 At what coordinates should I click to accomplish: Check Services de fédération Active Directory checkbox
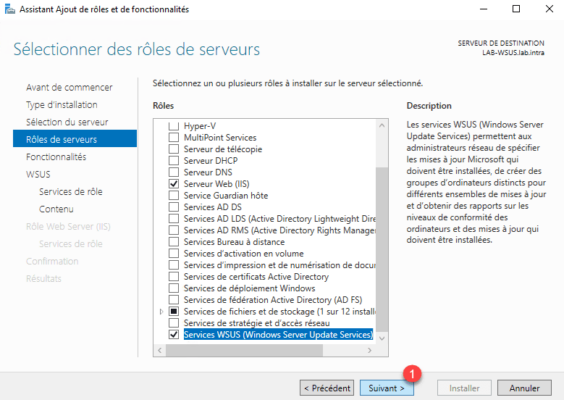point(174,300)
